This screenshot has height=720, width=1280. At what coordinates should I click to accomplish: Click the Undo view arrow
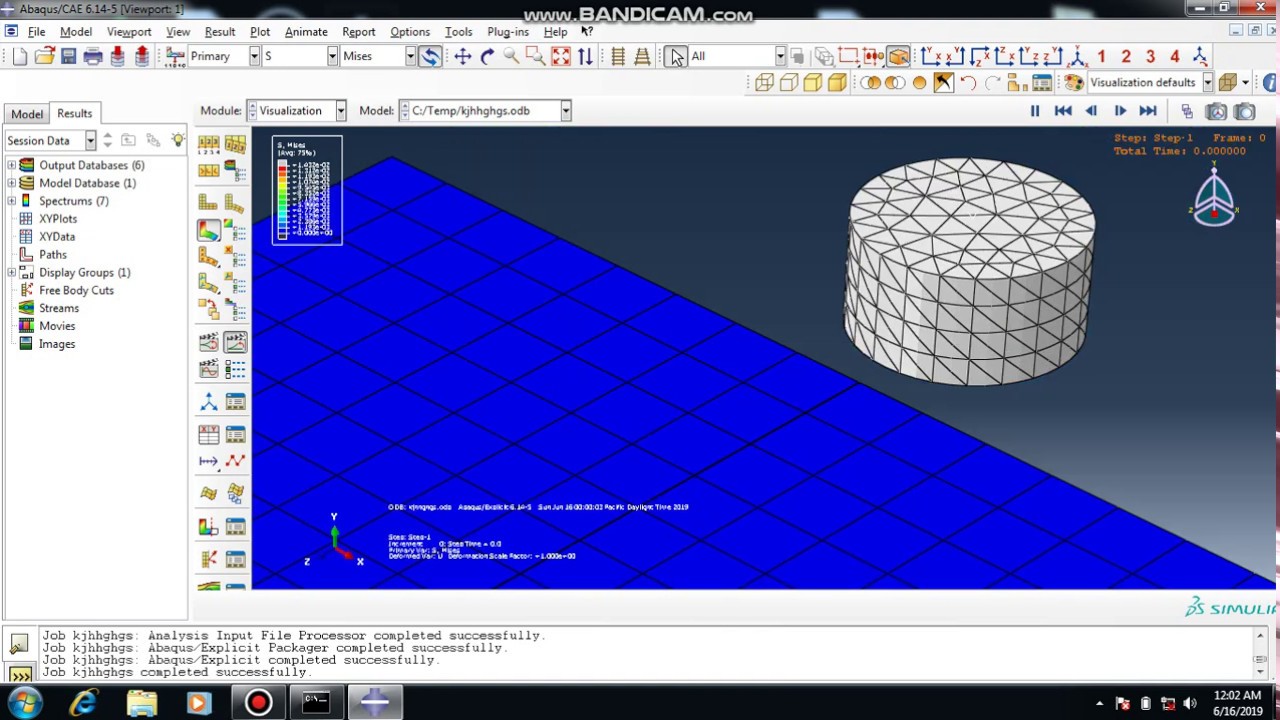click(x=968, y=83)
